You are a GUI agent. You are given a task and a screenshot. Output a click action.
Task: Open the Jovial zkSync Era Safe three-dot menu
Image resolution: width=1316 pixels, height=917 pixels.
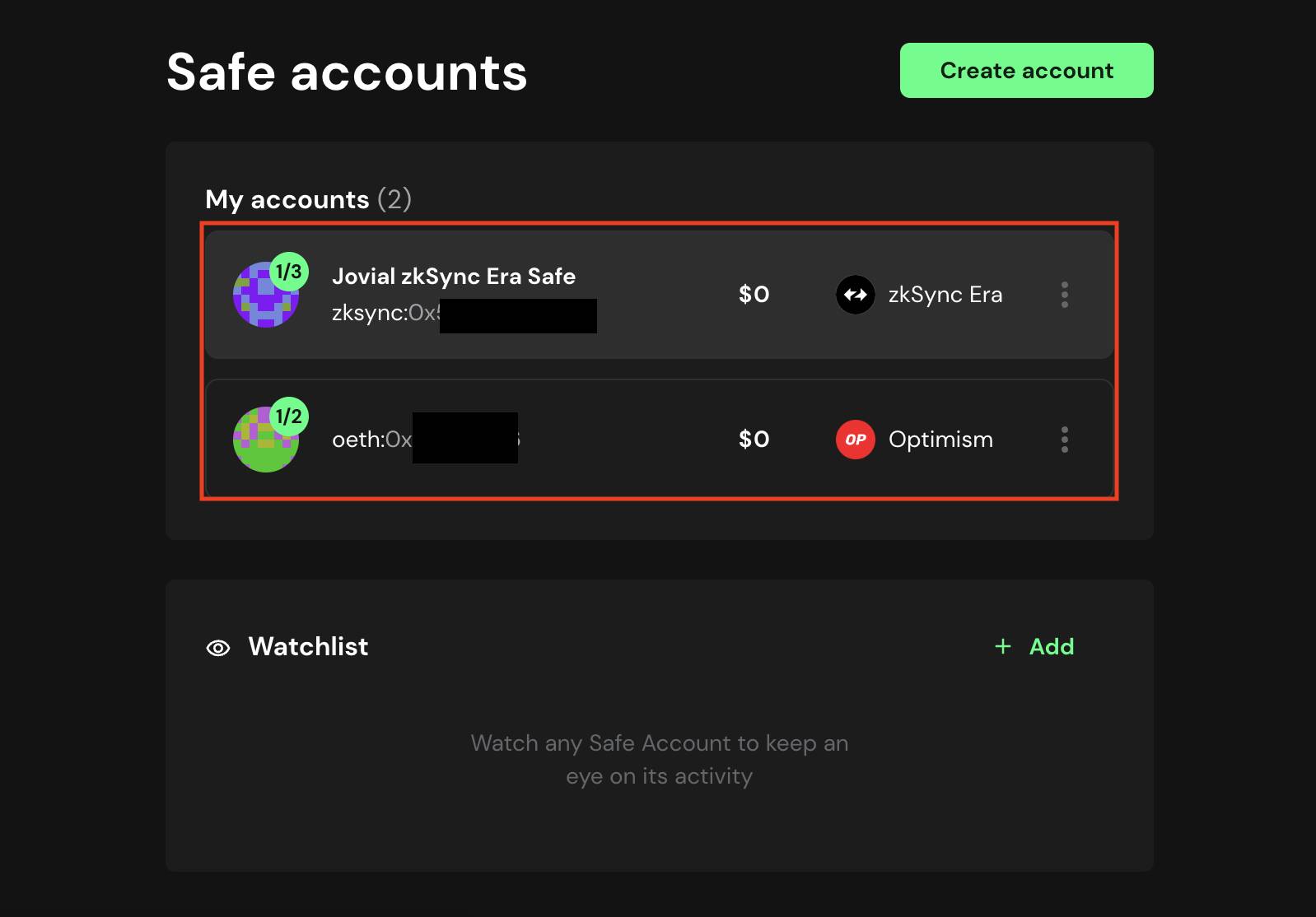click(1065, 295)
